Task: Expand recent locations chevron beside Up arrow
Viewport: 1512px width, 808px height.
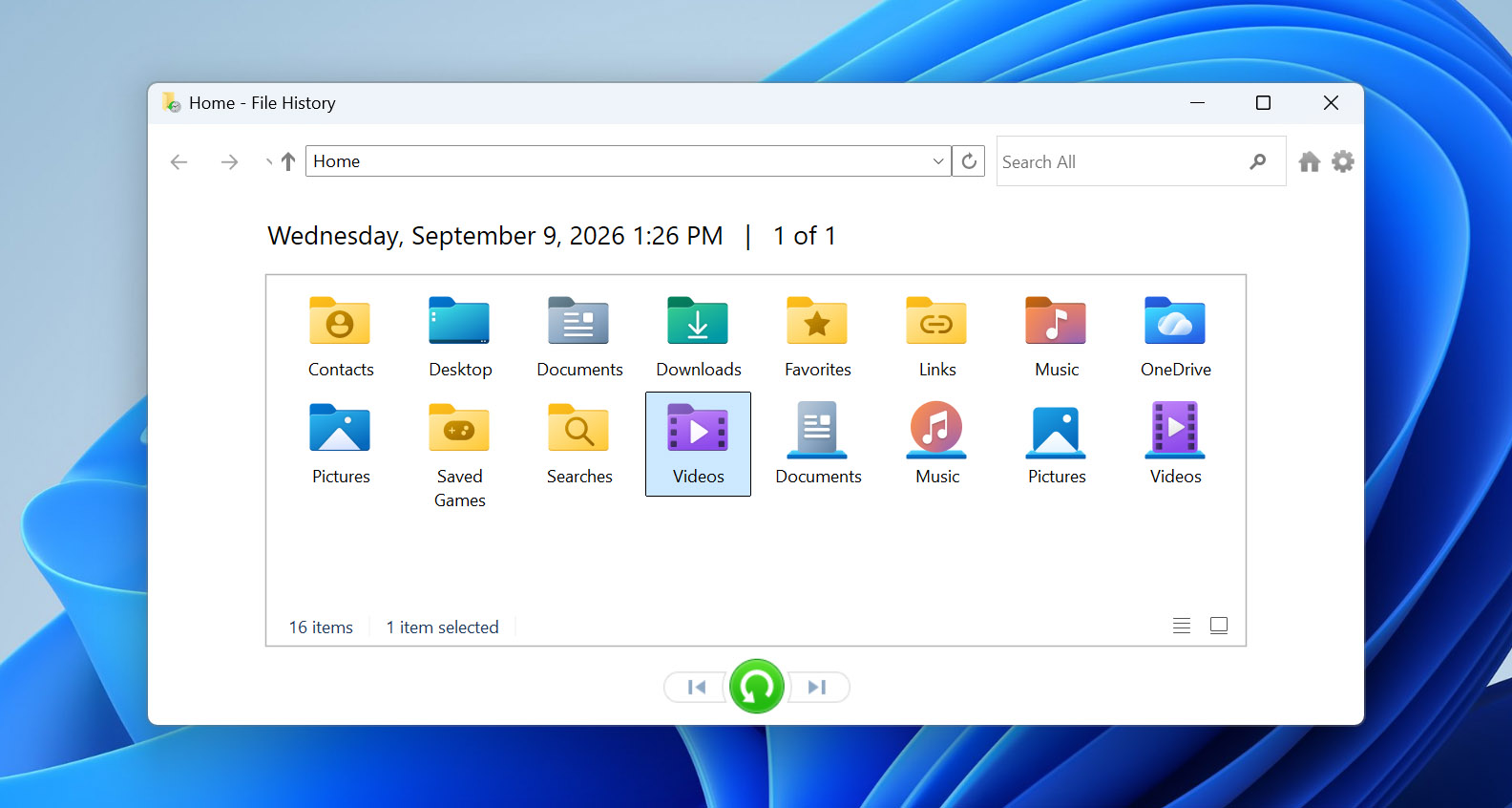Action: (x=268, y=161)
